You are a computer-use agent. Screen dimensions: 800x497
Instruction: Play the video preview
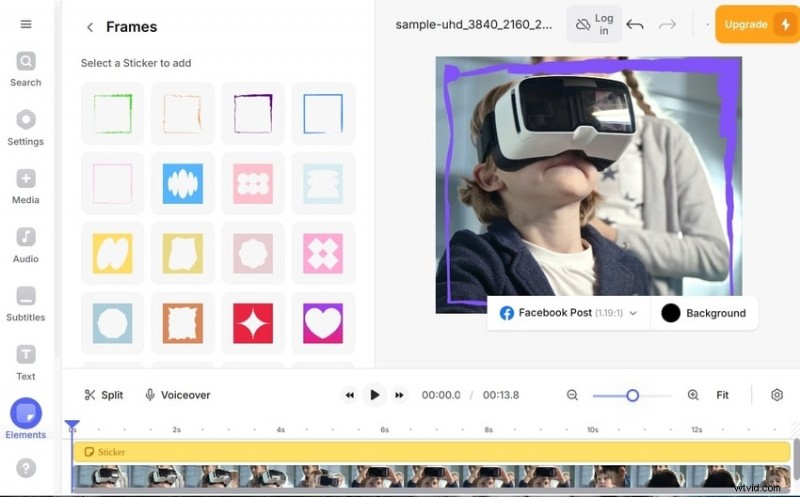click(374, 395)
